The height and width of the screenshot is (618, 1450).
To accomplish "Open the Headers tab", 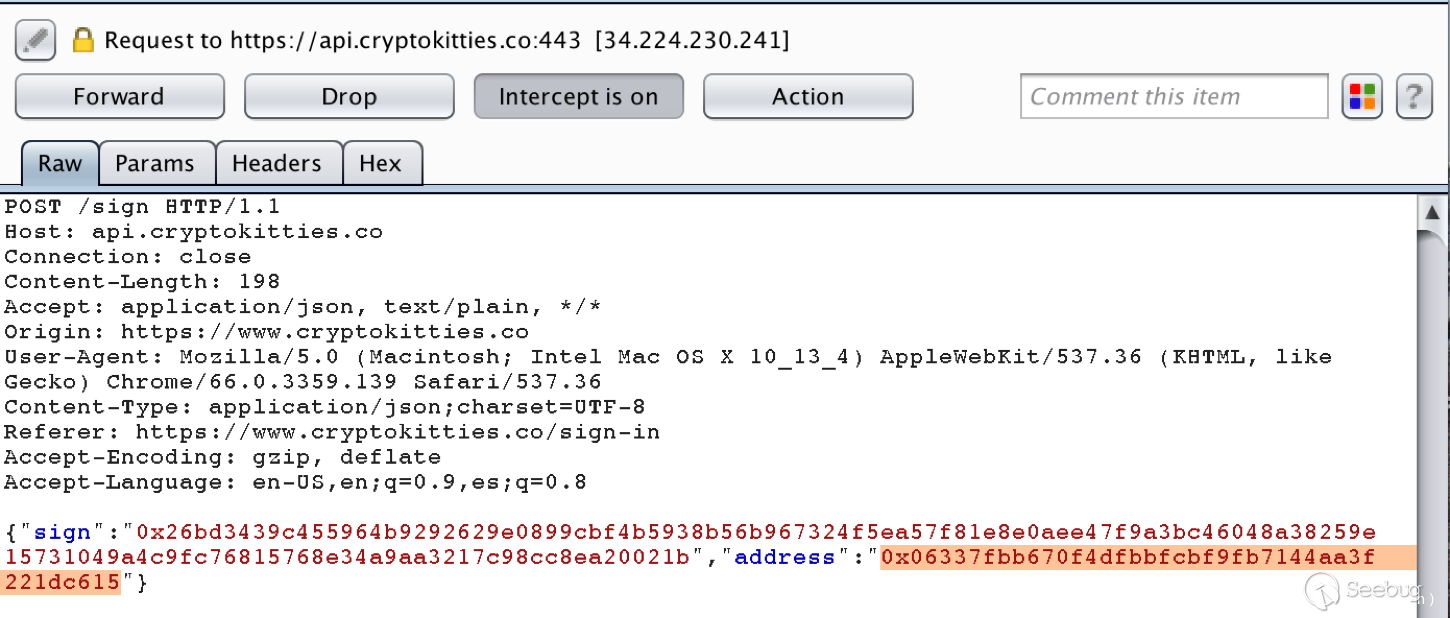I will click(277, 164).
